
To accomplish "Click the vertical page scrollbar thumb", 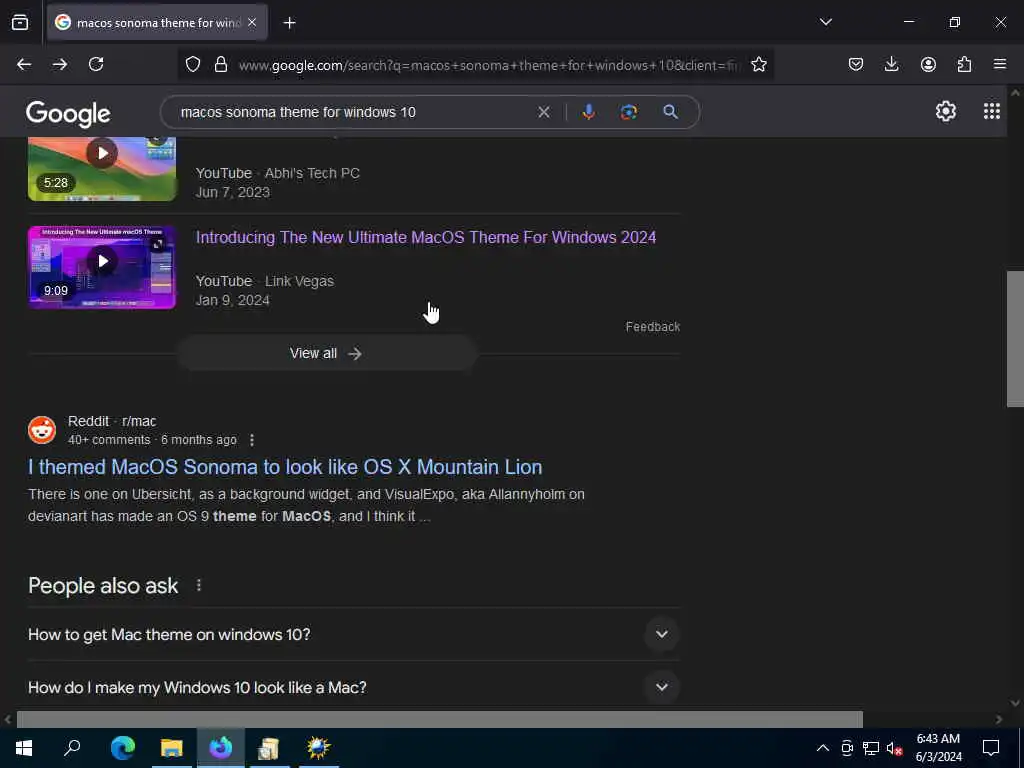I will [x=1014, y=338].
